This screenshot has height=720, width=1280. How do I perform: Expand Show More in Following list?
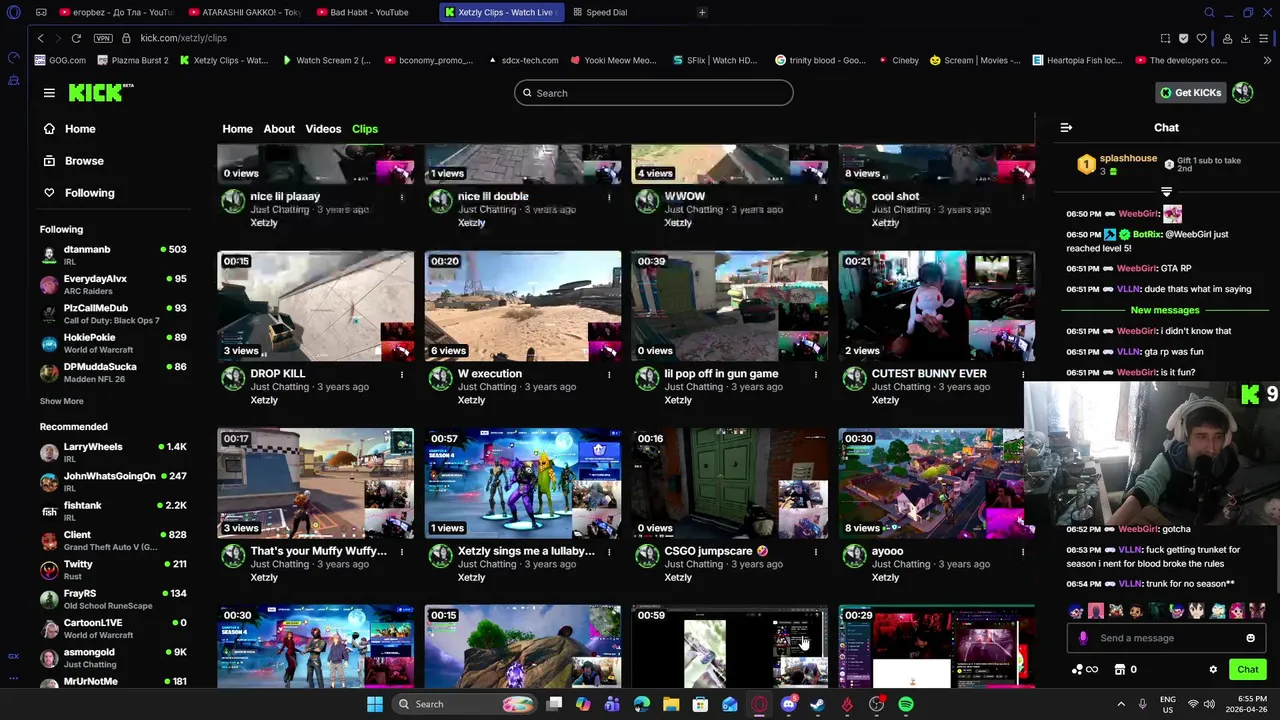click(61, 401)
